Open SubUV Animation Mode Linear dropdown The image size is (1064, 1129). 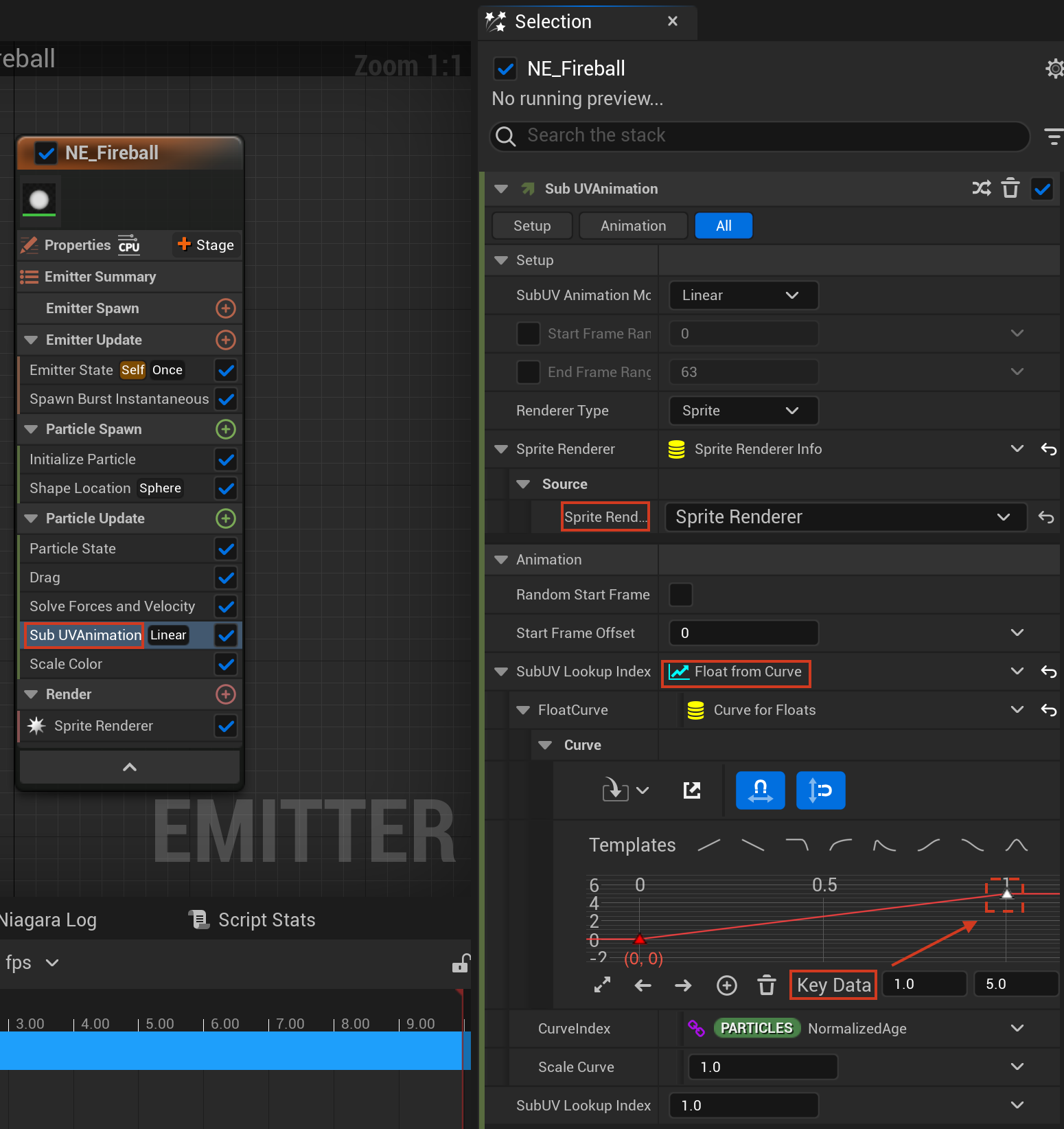743,295
